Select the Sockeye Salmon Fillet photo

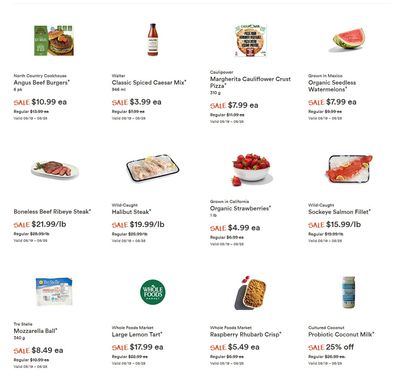tap(349, 169)
